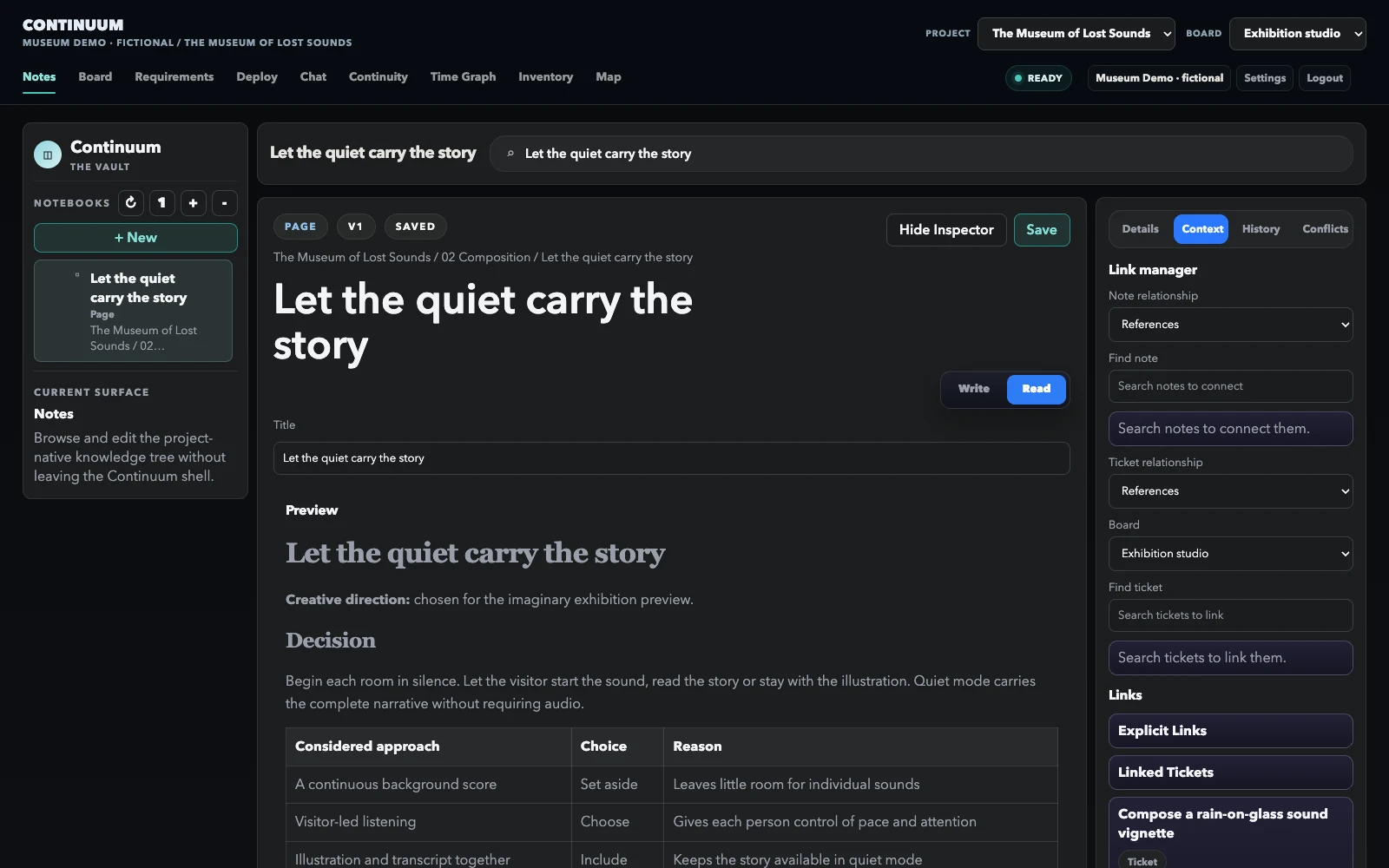Click the Ticket label on vignette card
Viewport: 1389px width, 868px height.
[x=1142, y=861]
